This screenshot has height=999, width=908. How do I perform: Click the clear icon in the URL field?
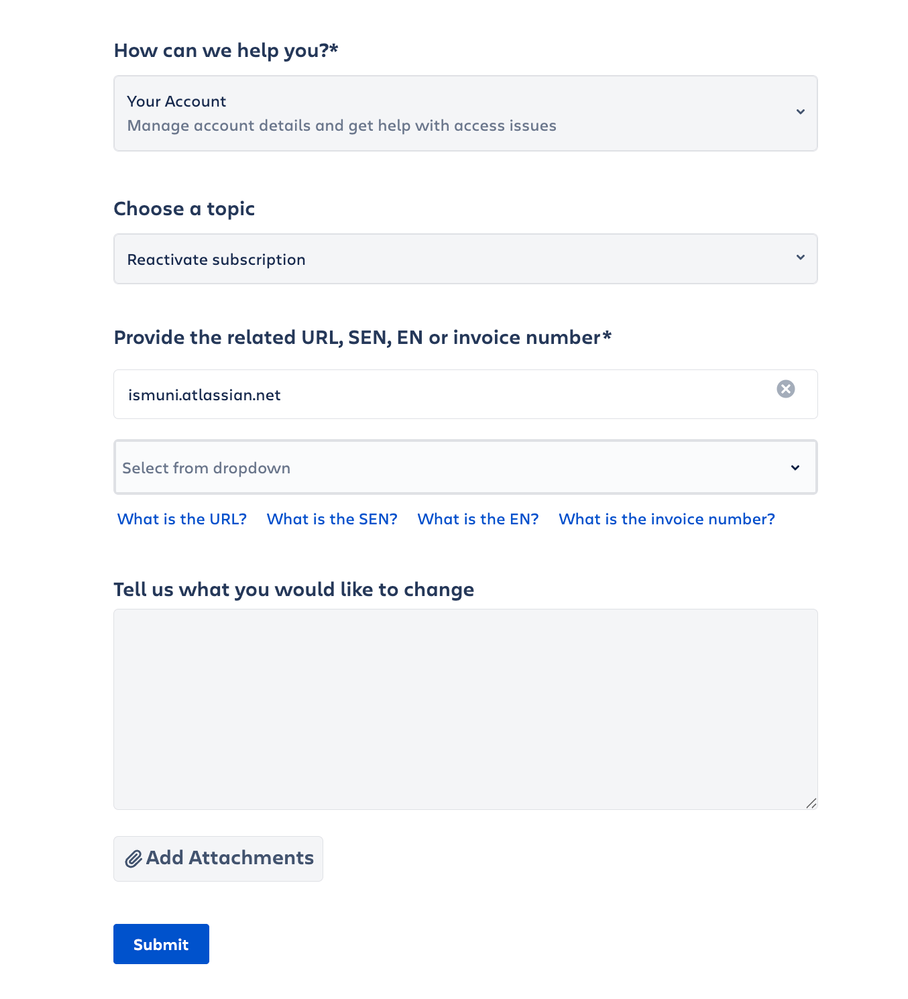[x=786, y=389]
